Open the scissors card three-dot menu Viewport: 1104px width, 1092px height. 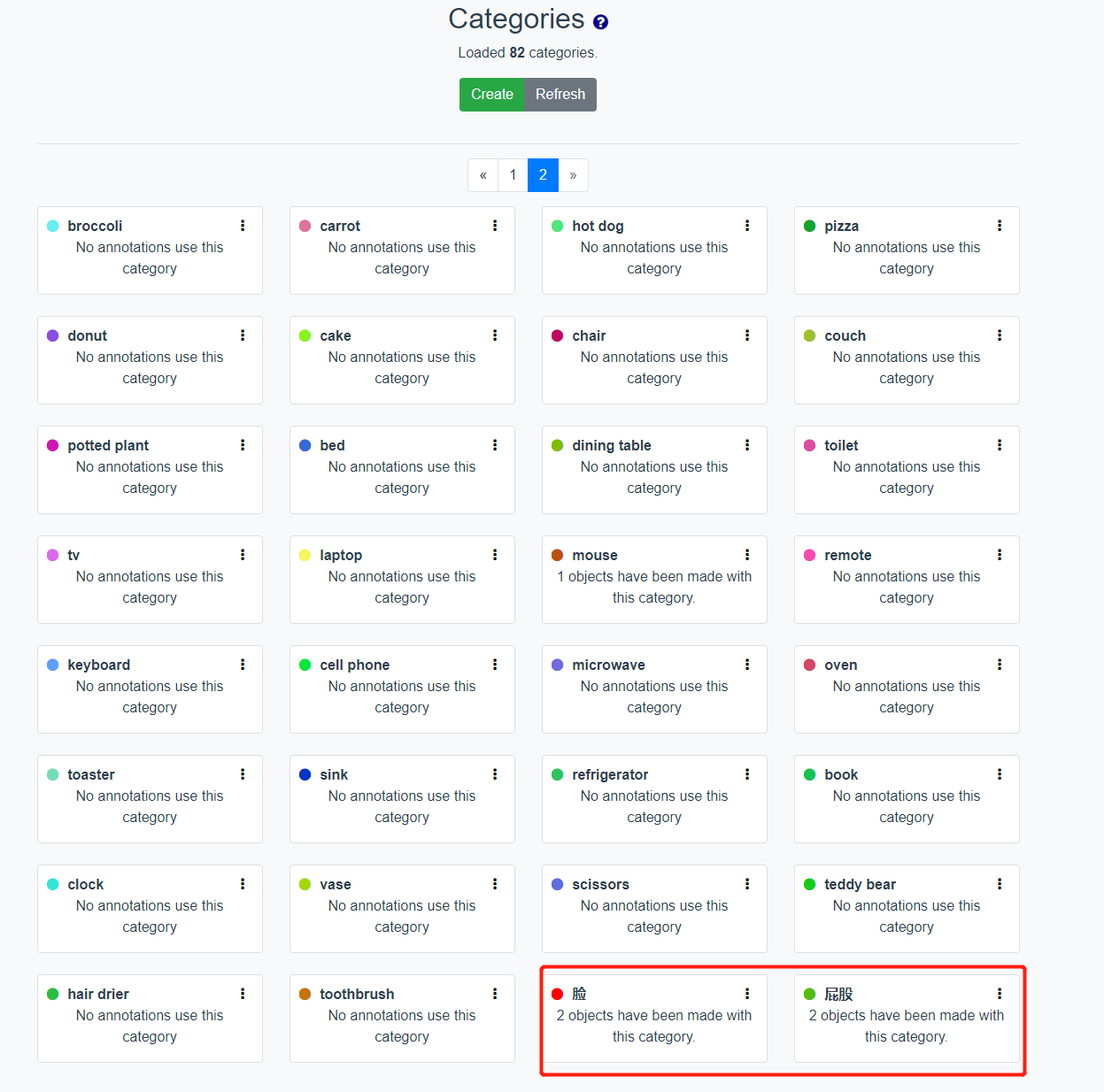tap(747, 884)
